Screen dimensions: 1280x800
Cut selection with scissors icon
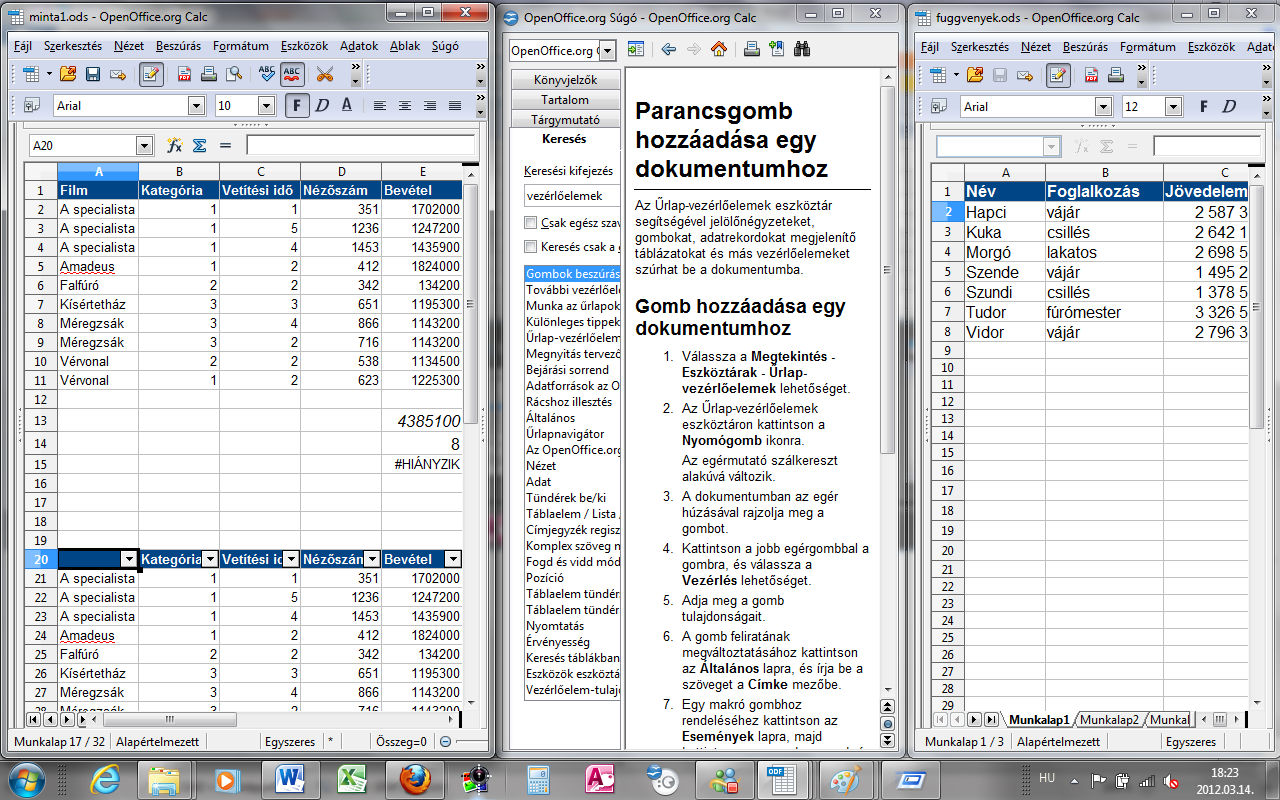(325, 74)
